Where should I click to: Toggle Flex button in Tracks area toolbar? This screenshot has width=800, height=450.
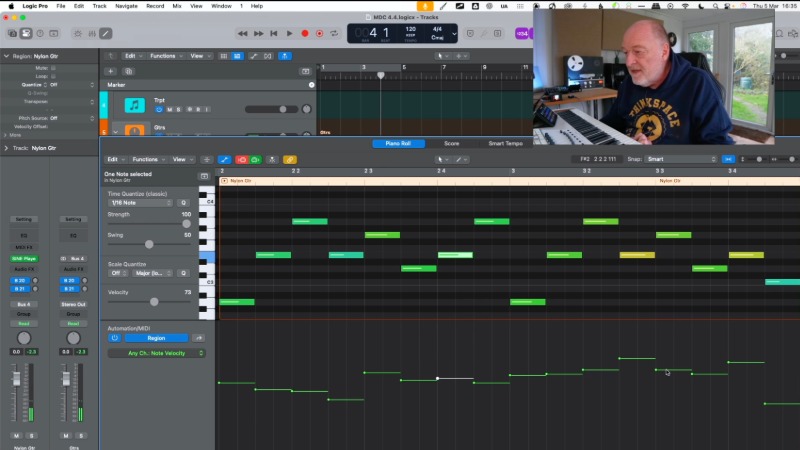point(268,56)
